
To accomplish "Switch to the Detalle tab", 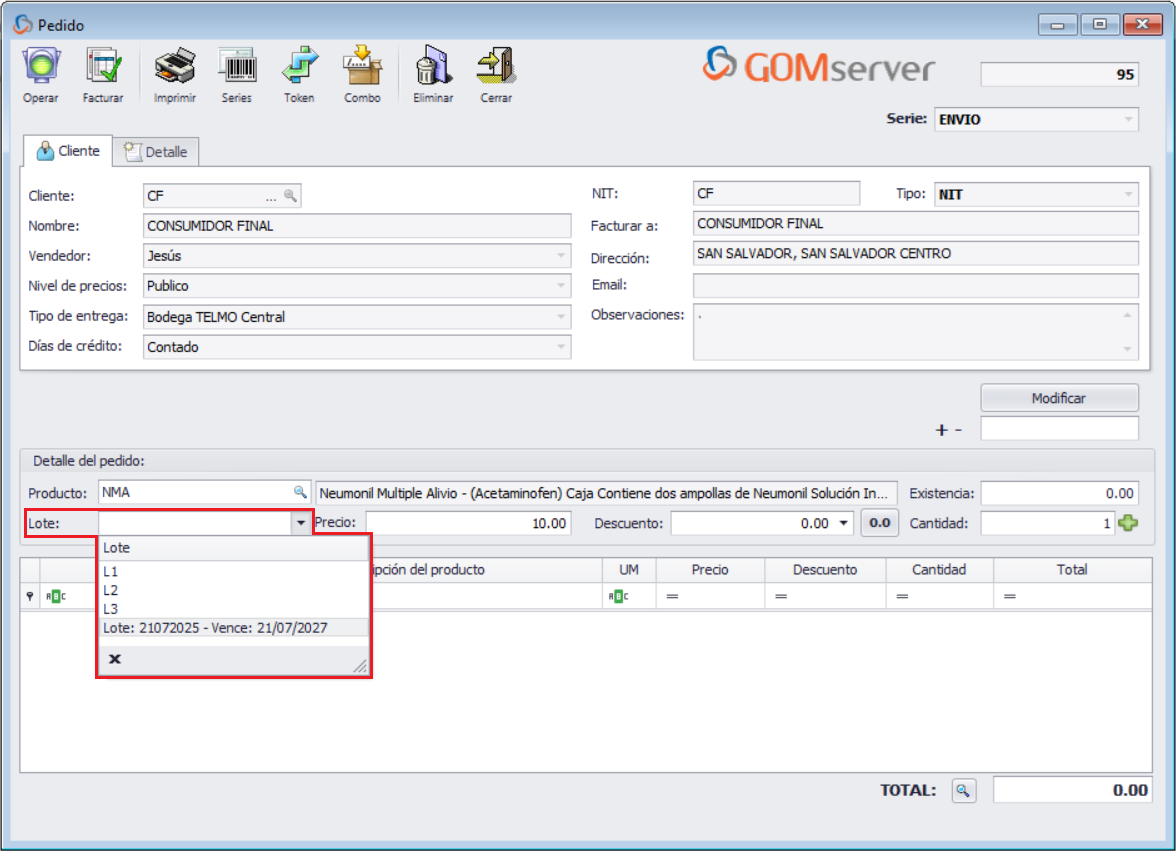I will (x=157, y=152).
